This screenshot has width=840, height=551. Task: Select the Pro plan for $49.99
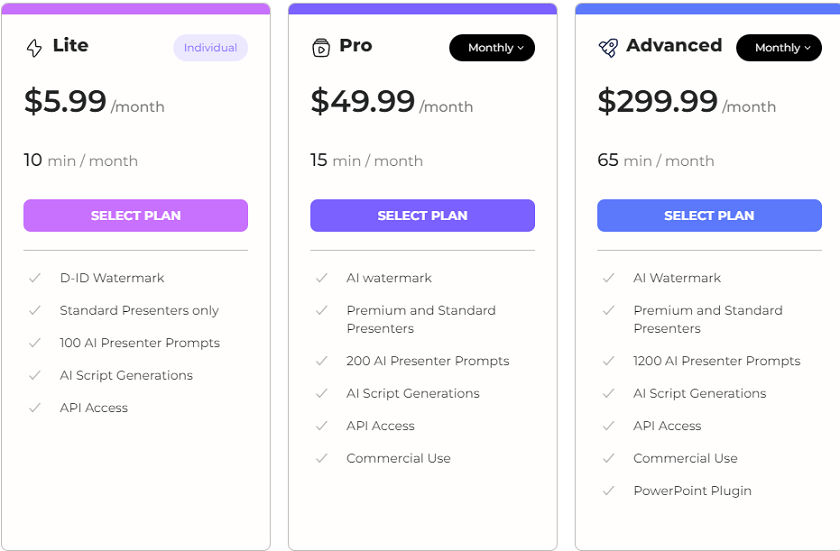click(422, 215)
